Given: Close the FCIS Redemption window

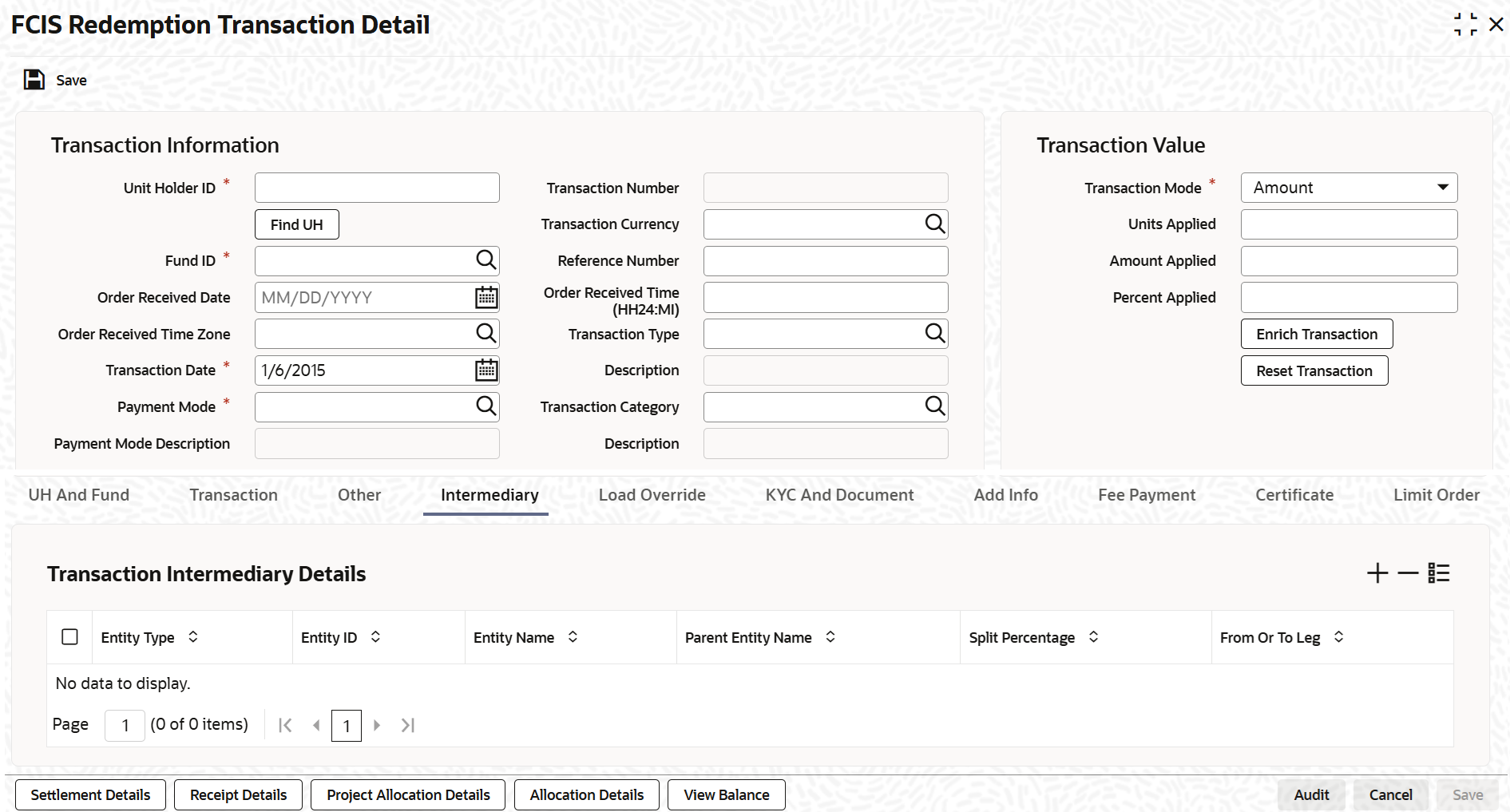Looking at the screenshot, I should click(1496, 25).
